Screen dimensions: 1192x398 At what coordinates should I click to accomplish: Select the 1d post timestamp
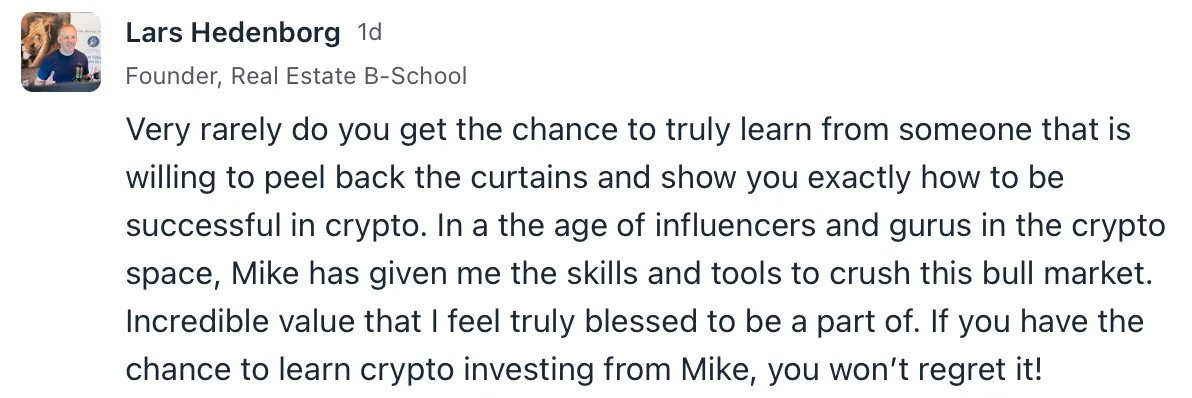click(x=369, y=33)
